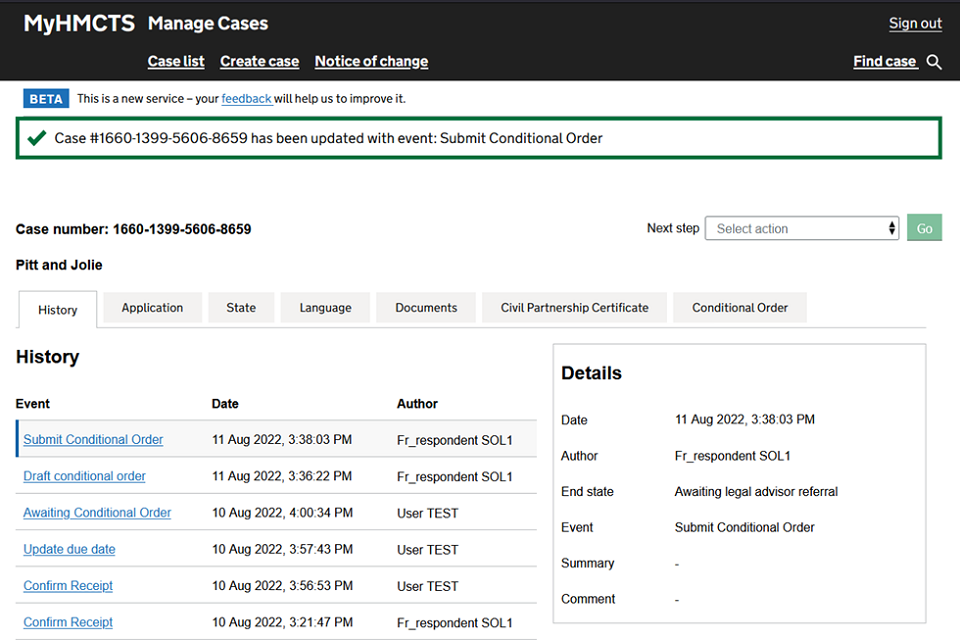
Task: Open Civil Partnership Certificate tab
Action: [x=574, y=308]
